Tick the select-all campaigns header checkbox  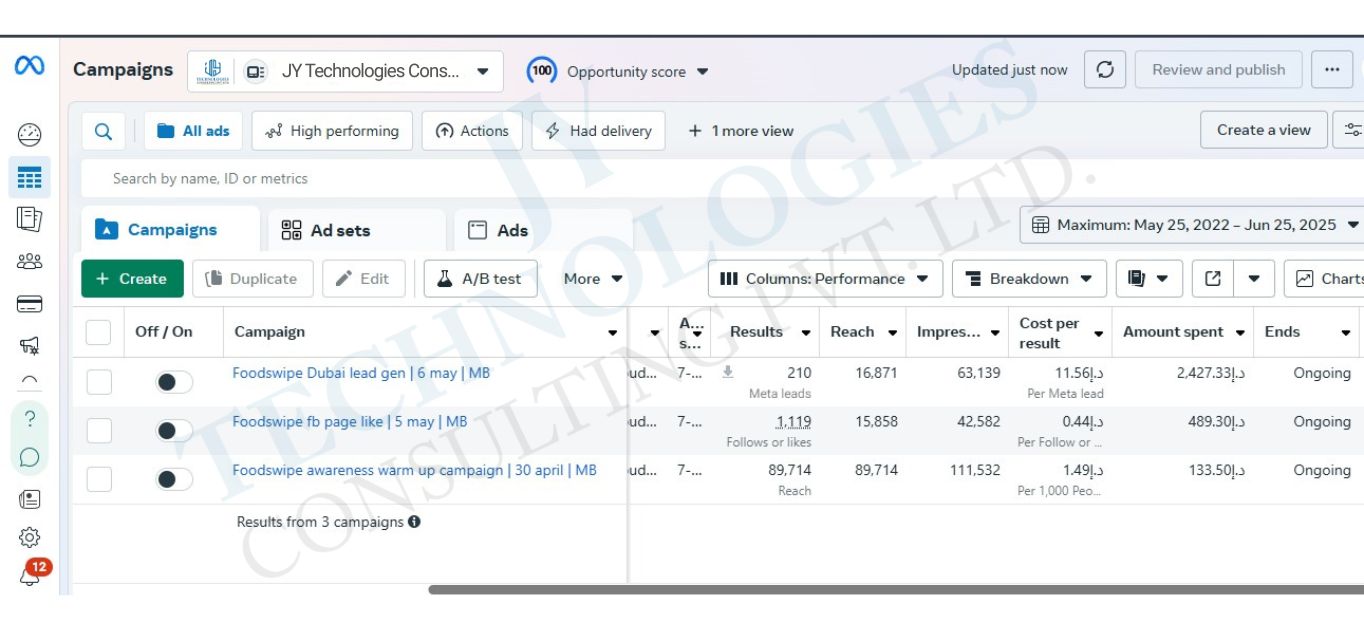[99, 332]
